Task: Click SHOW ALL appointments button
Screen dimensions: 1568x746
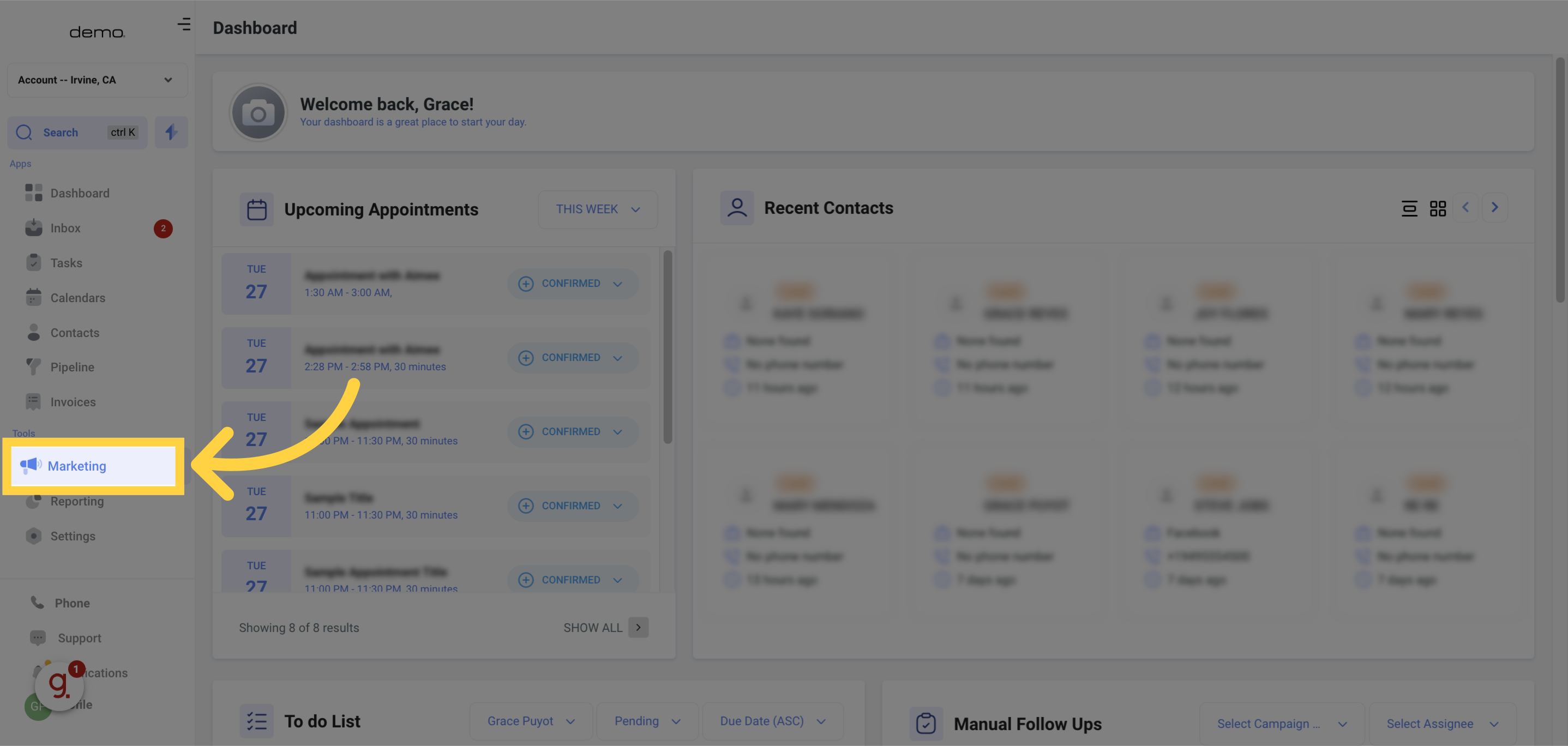Action: coord(605,627)
